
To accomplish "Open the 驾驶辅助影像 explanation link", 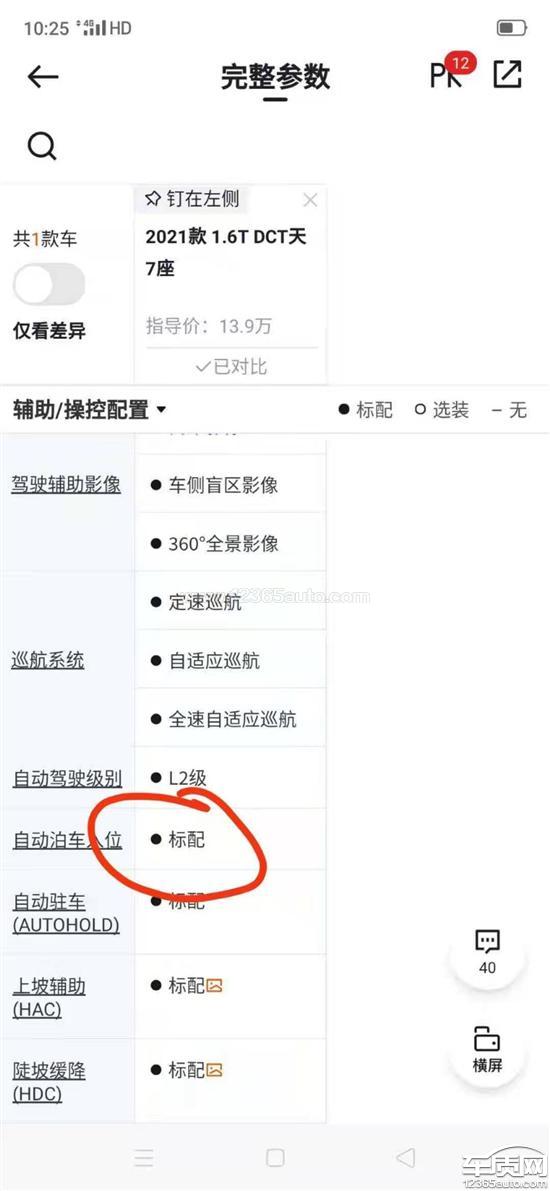I will [x=66, y=485].
